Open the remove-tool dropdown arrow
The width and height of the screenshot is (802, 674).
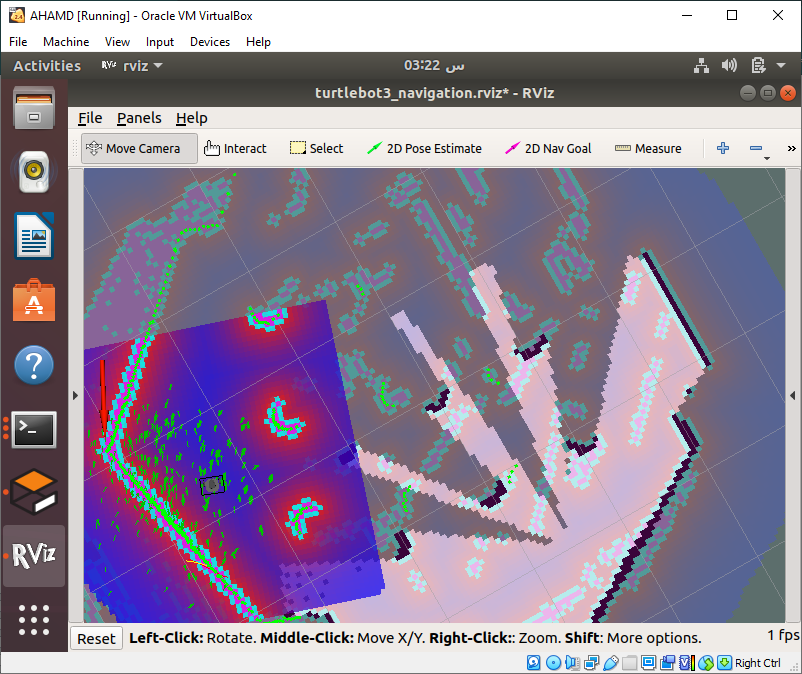[767, 159]
